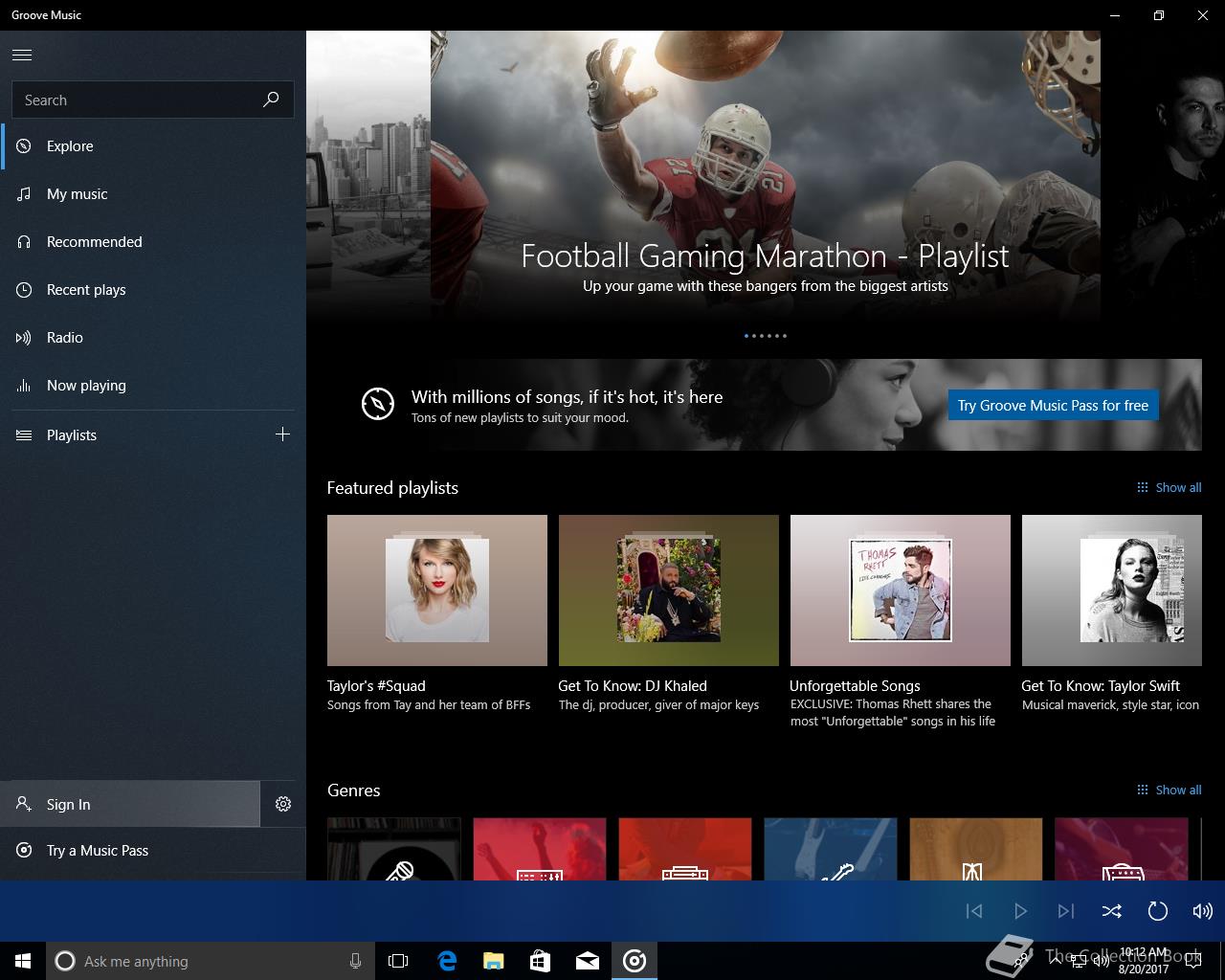Open the hamburger navigation menu

pyautogui.click(x=22, y=55)
